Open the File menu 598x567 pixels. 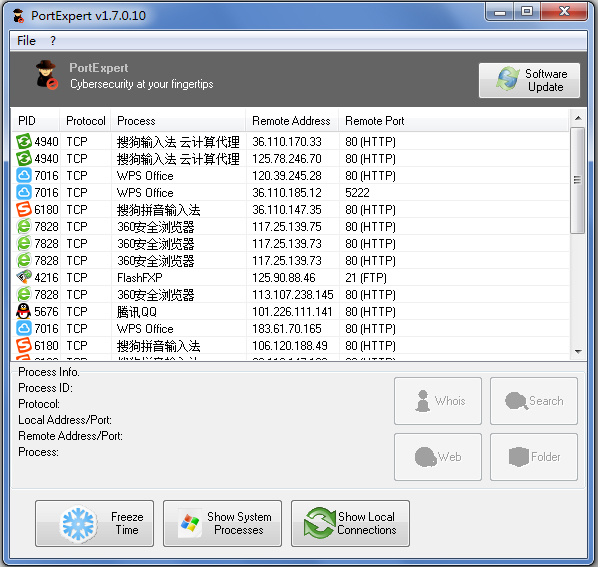tap(26, 41)
